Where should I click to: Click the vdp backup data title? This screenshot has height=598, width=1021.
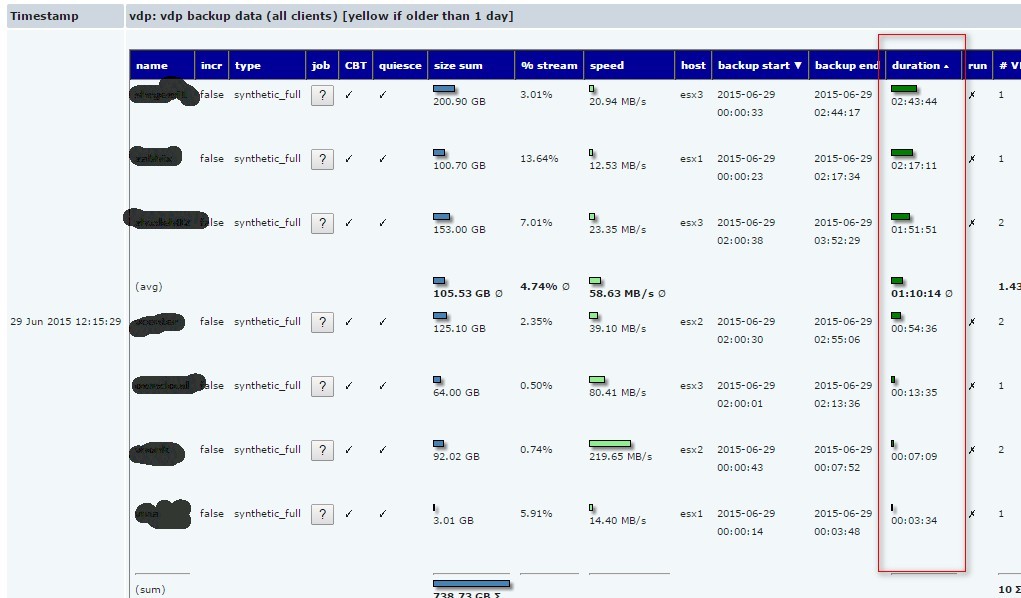(x=321, y=16)
